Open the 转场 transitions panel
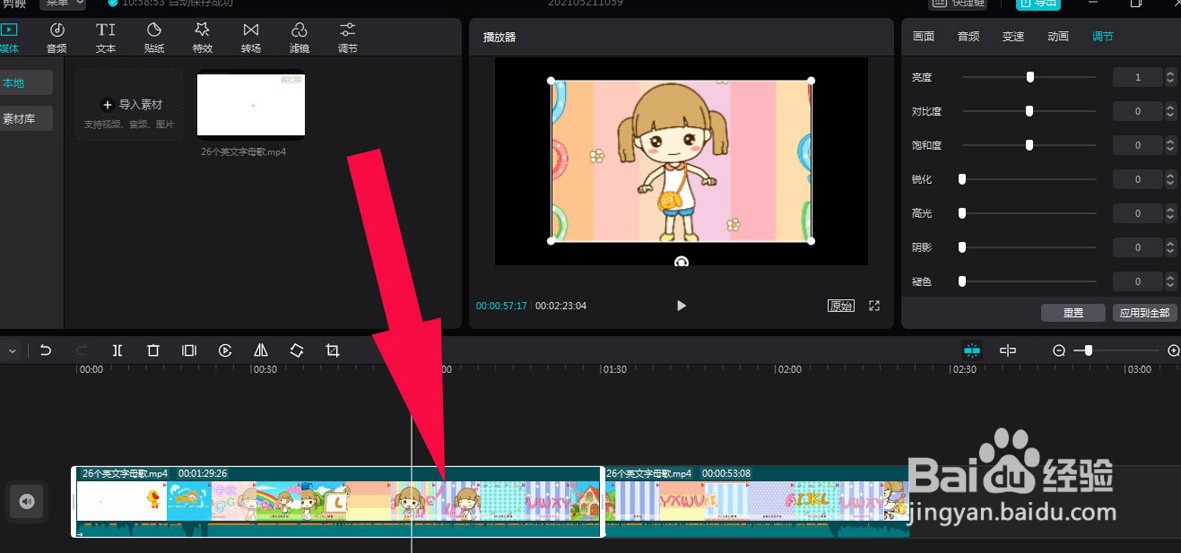 click(x=251, y=38)
